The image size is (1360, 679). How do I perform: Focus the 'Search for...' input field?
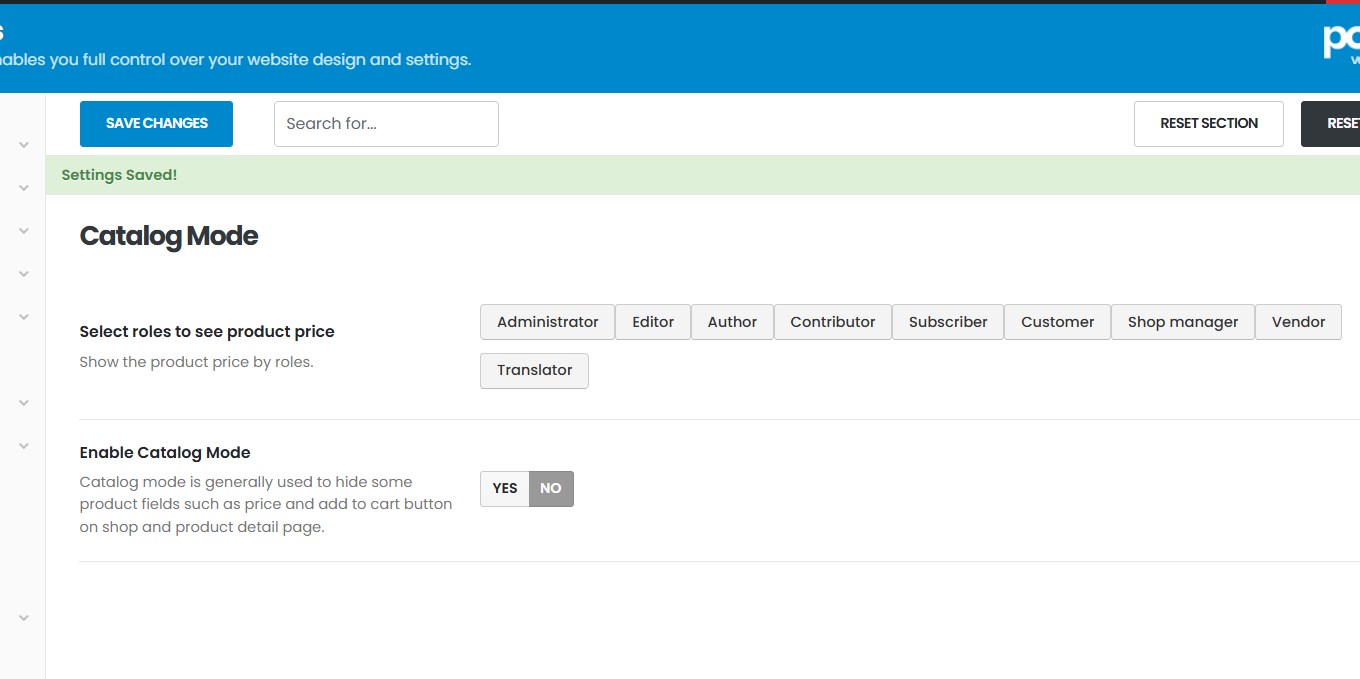(x=386, y=124)
